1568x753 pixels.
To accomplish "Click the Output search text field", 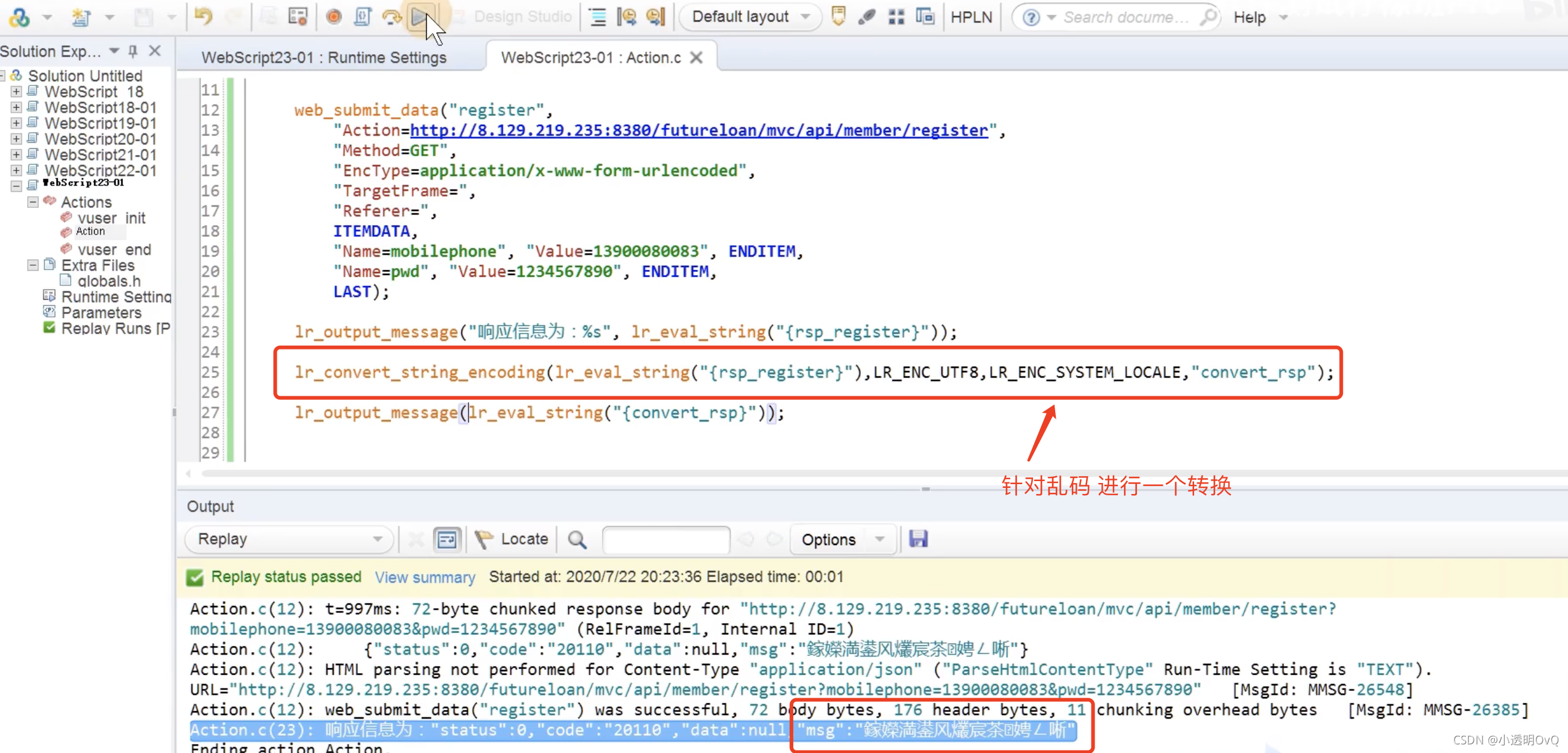I will (666, 540).
